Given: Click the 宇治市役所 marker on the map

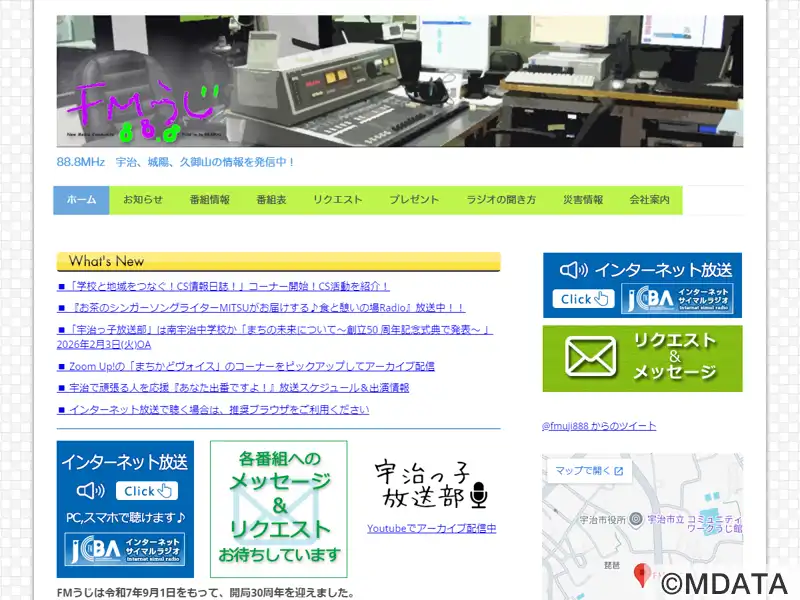Looking at the screenshot, I should (636, 520).
